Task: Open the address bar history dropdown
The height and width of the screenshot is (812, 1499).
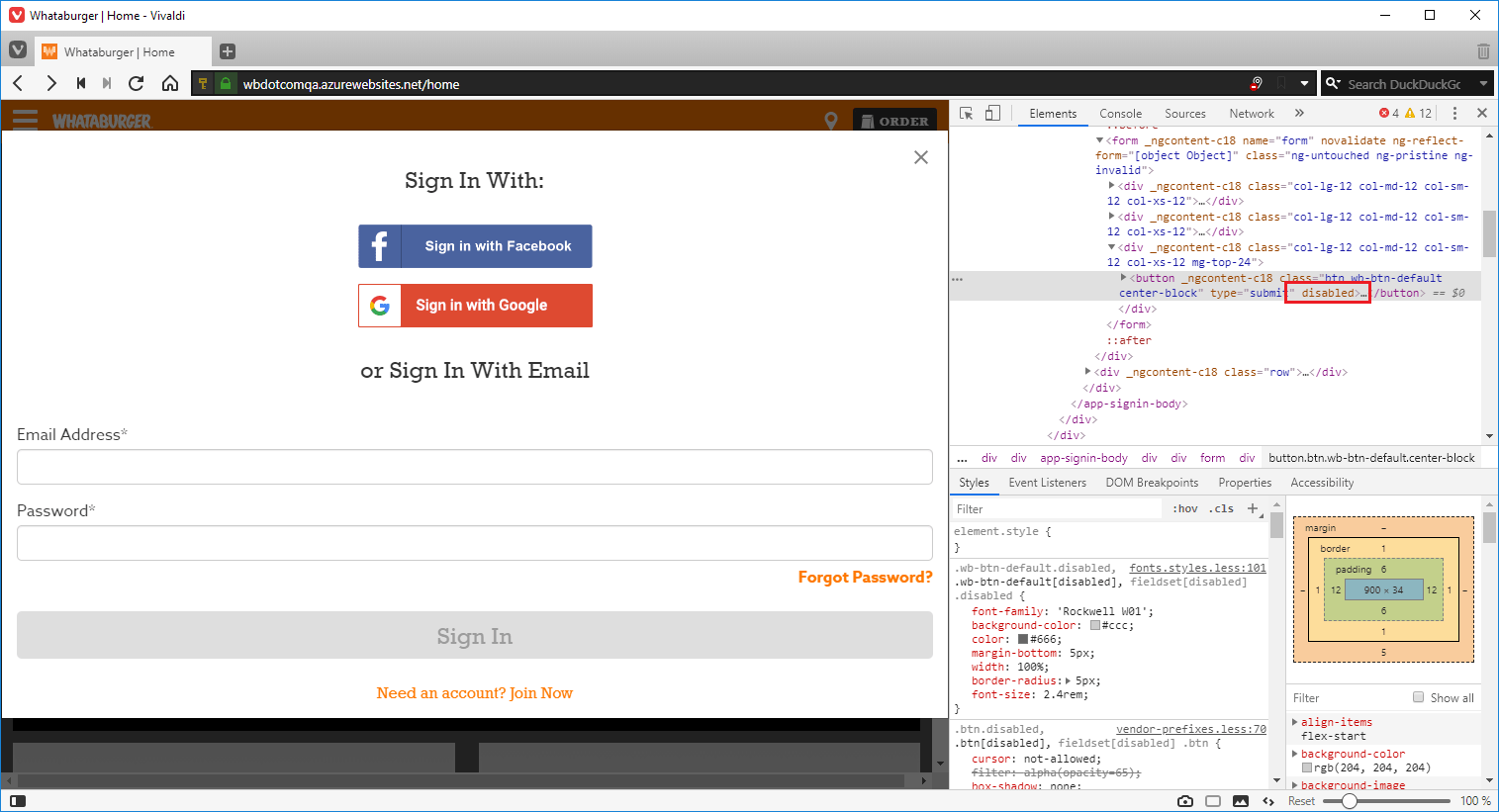Action: click(x=1304, y=84)
